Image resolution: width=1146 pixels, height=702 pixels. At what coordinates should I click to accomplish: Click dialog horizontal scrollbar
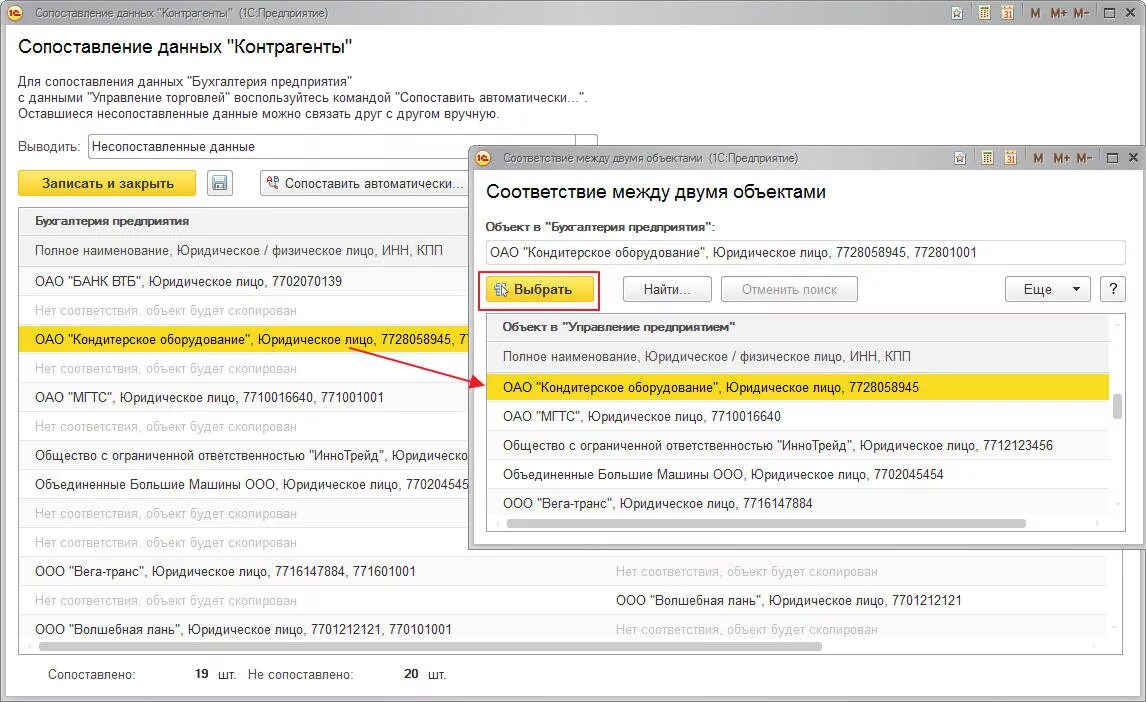click(x=766, y=523)
